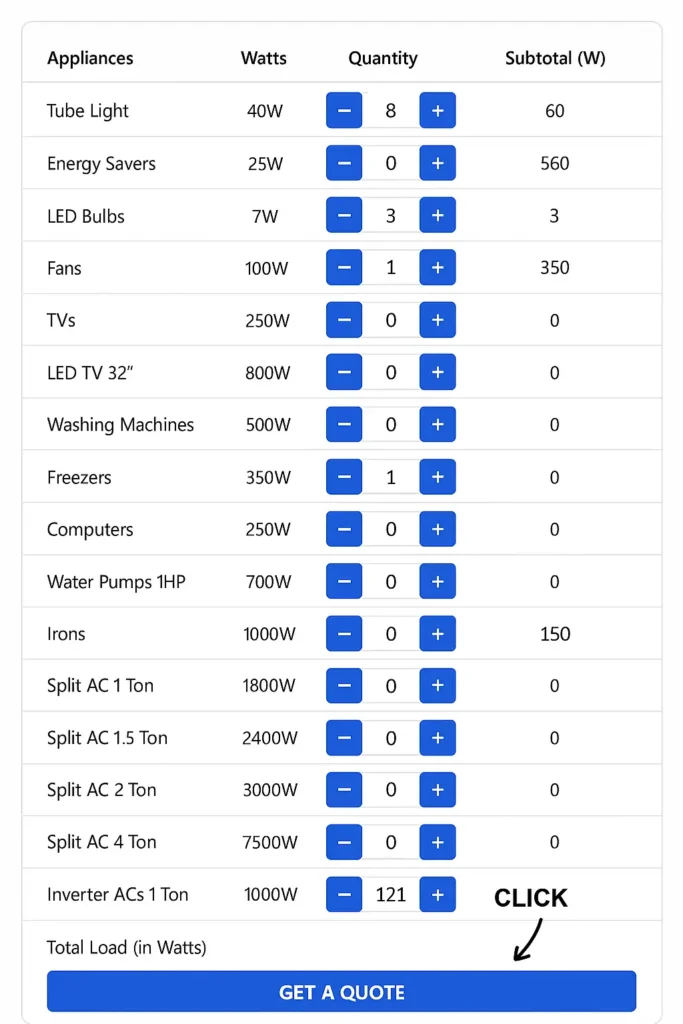Decrease Inverter ACs 1 Ton quantity
This screenshot has width=683, height=1024.
point(344,894)
